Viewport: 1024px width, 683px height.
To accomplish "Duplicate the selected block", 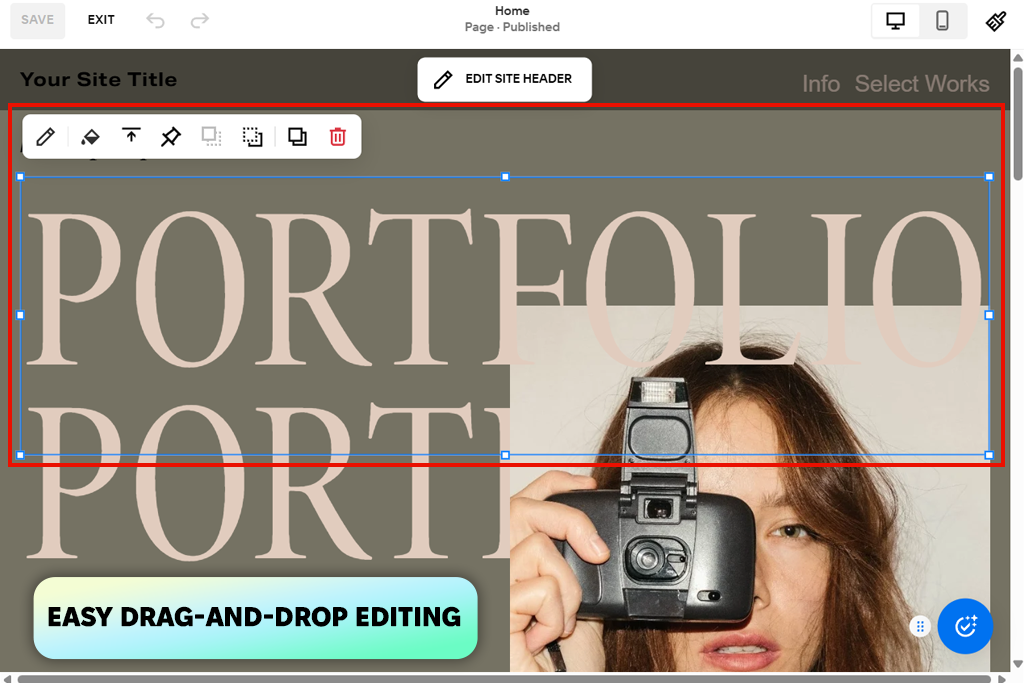I will point(297,136).
